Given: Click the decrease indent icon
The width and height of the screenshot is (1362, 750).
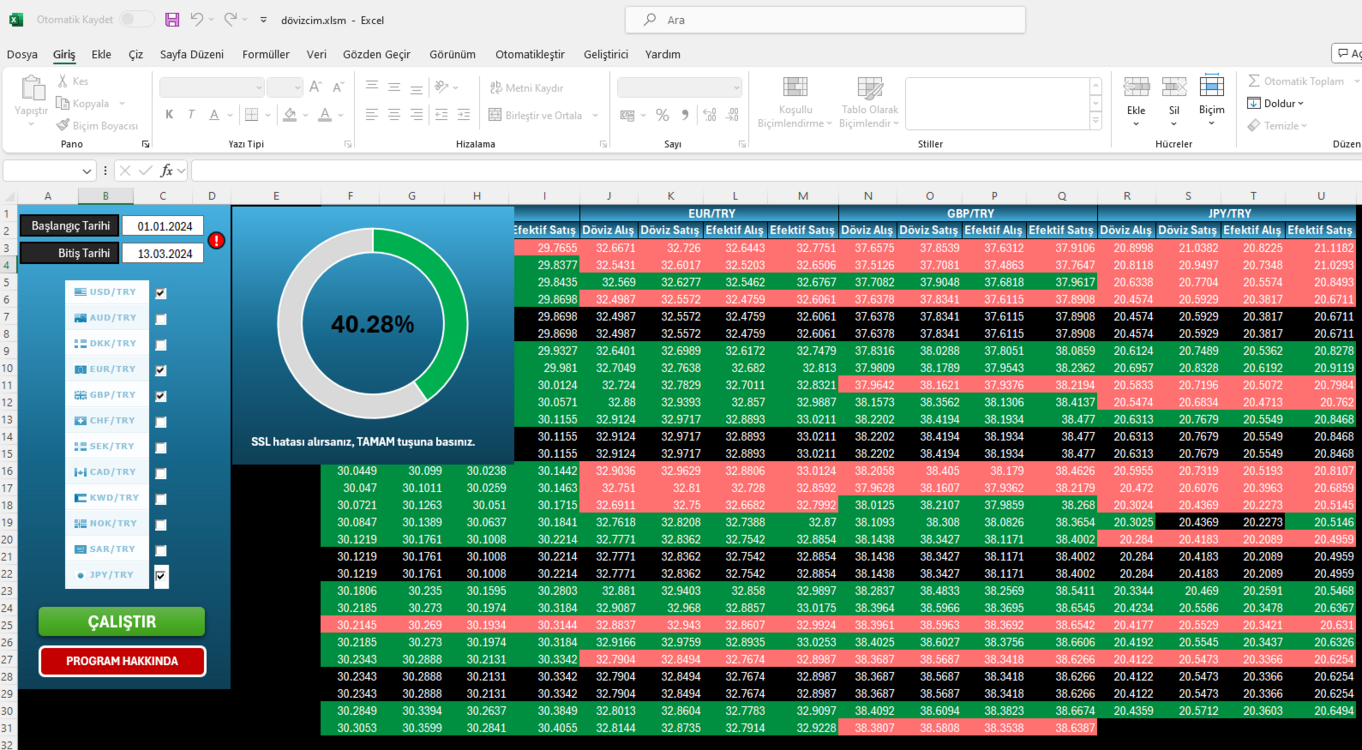Looking at the screenshot, I should (x=443, y=115).
